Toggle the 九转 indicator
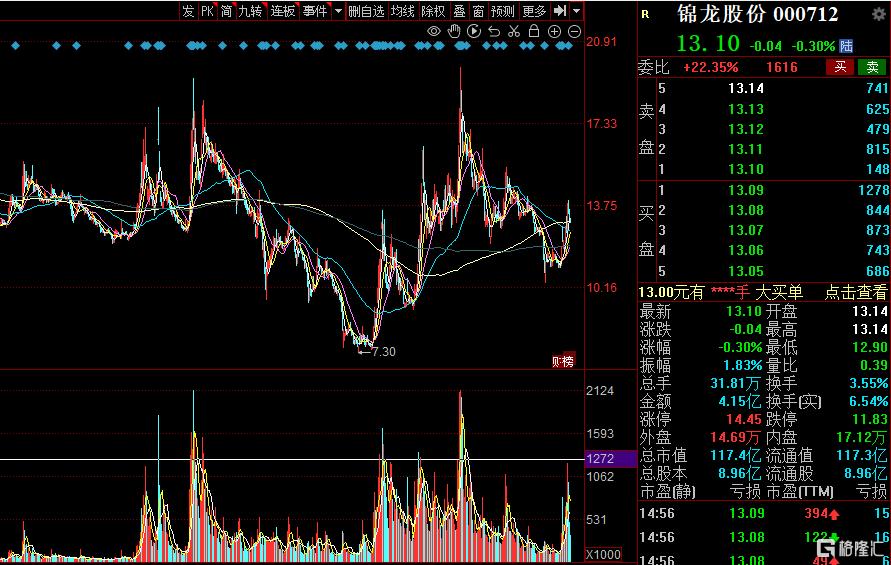The width and height of the screenshot is (891, 565). [x=250, y=11]
